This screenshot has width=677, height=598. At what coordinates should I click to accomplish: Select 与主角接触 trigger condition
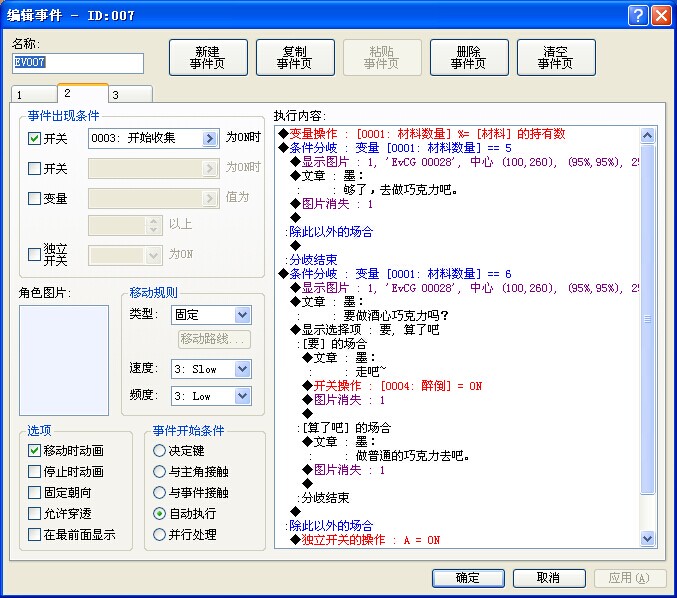coord(159,471)
